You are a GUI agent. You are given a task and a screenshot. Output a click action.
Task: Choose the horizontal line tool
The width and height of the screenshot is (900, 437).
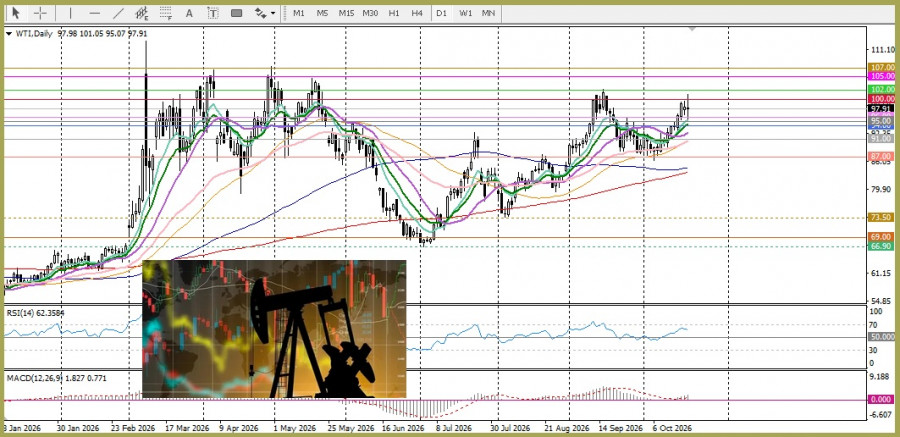tap(95, 13)
